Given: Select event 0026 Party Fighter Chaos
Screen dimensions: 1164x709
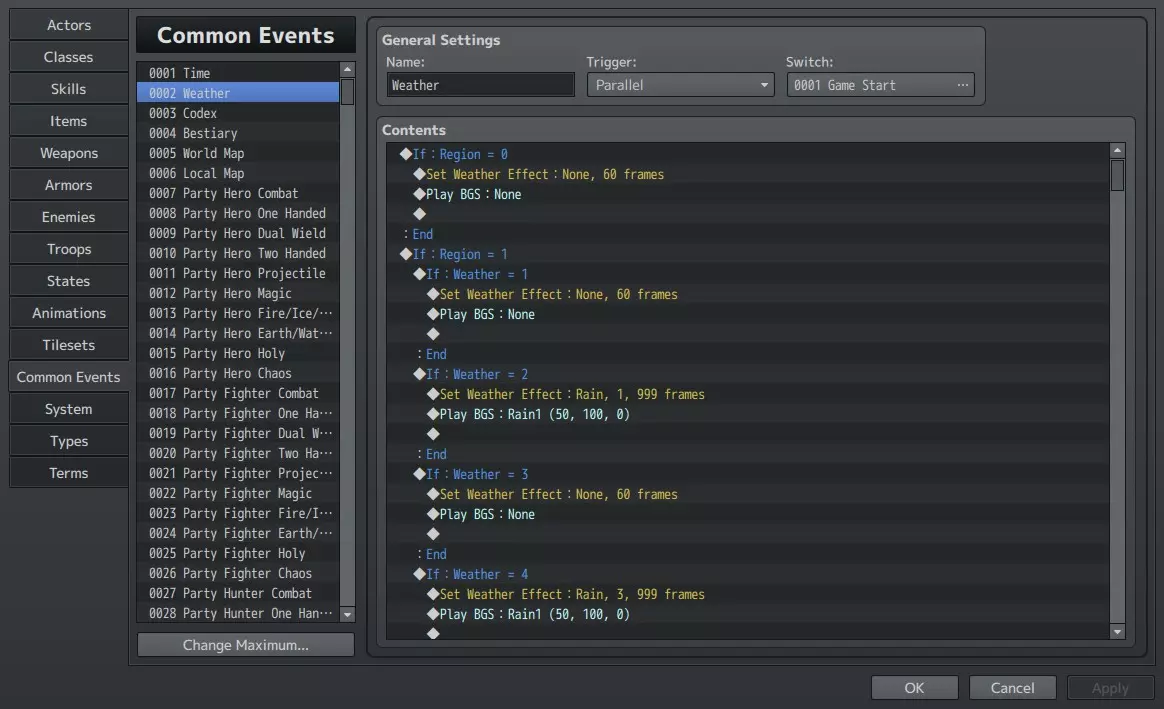Looking at the screenshot, I should pos(238,573).
